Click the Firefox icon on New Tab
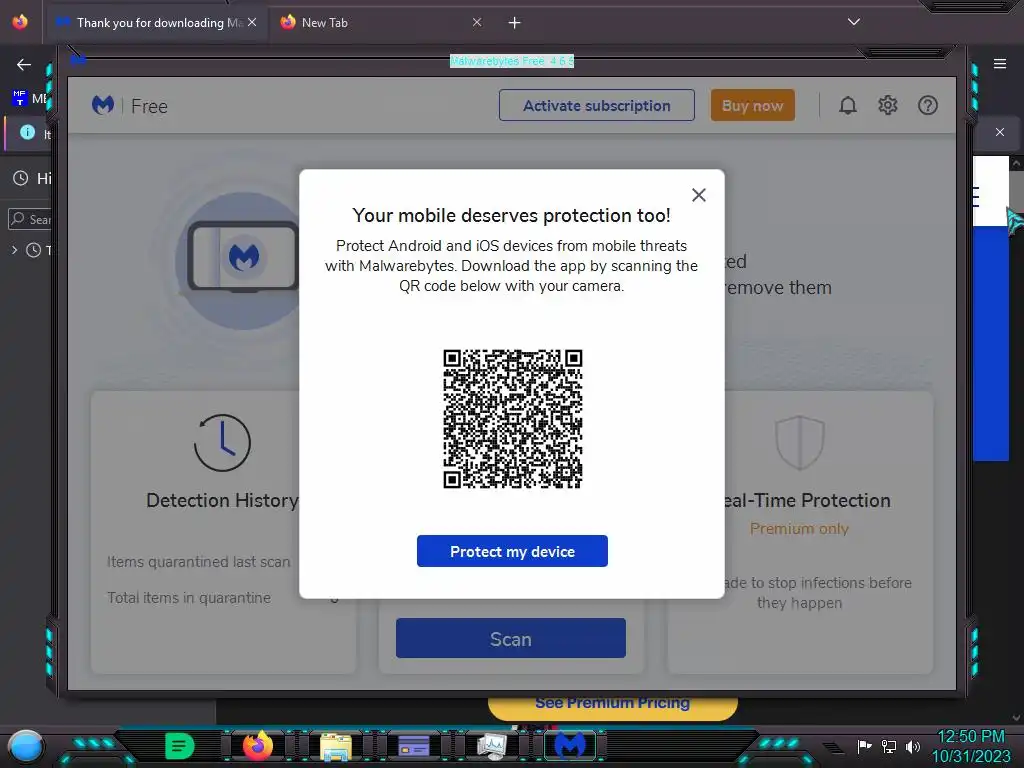The height and width of the screenshot is (768, 1024). (x=288, y=22)
